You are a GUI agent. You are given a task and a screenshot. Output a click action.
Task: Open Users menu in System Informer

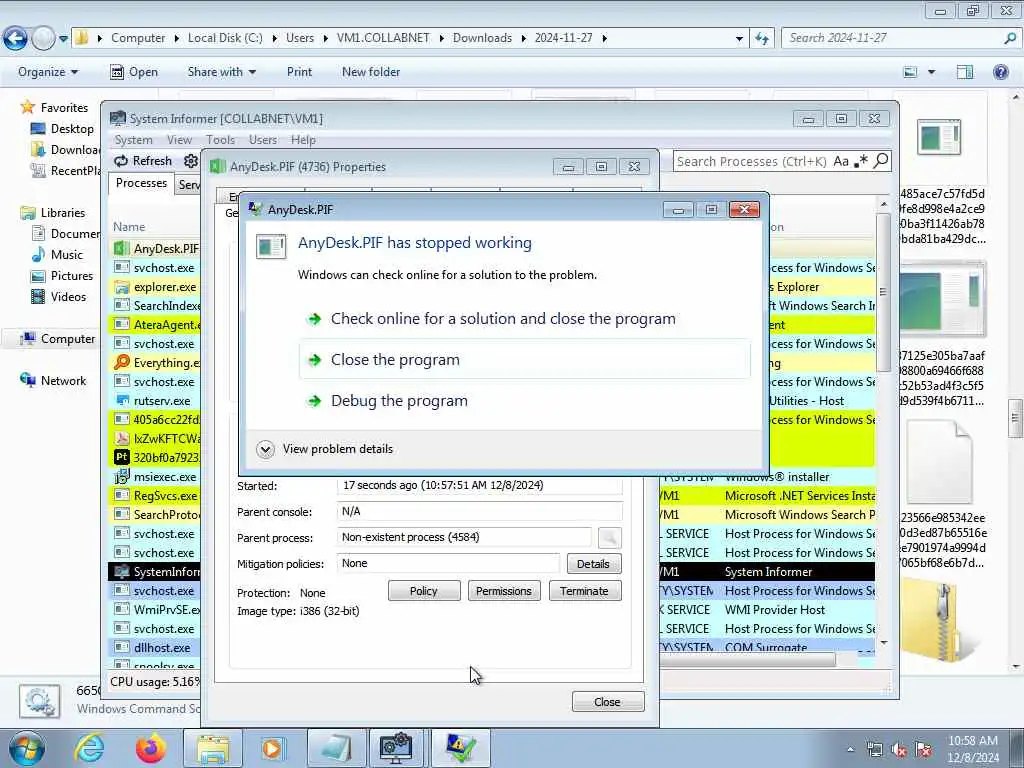coord(263,140)
